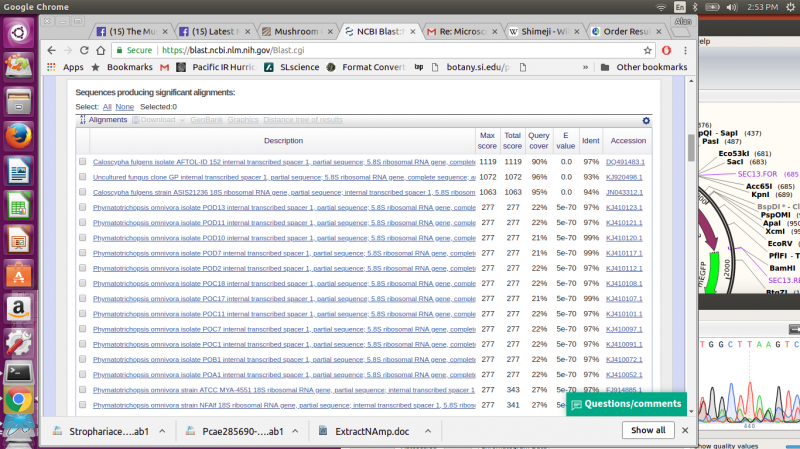
Task: Launch LibreOffice Writer from the dock
Action: (19, 171)
